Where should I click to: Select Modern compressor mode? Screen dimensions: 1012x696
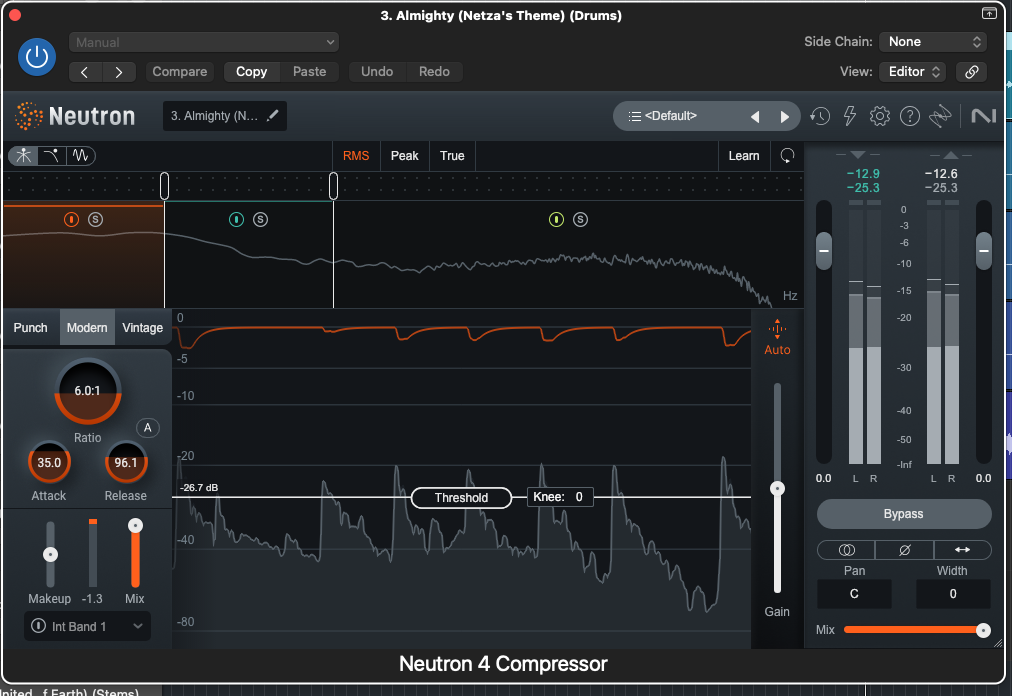coord(87,327)
